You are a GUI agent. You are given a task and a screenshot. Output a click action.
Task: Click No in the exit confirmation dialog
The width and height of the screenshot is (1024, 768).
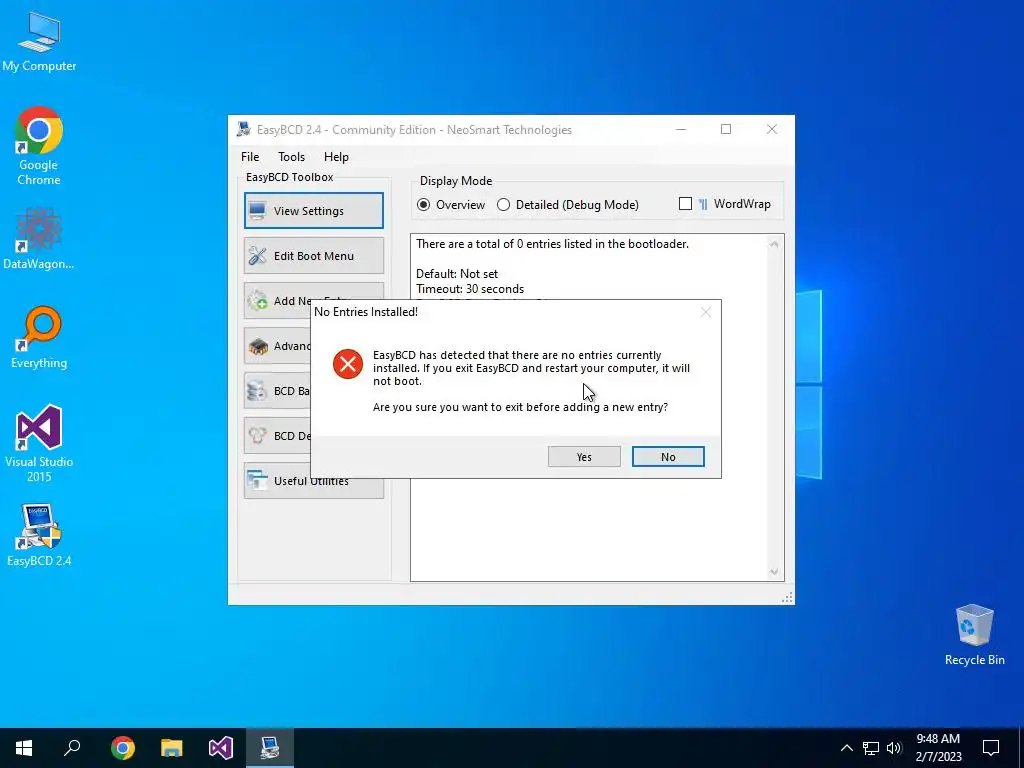coord(667,456)
